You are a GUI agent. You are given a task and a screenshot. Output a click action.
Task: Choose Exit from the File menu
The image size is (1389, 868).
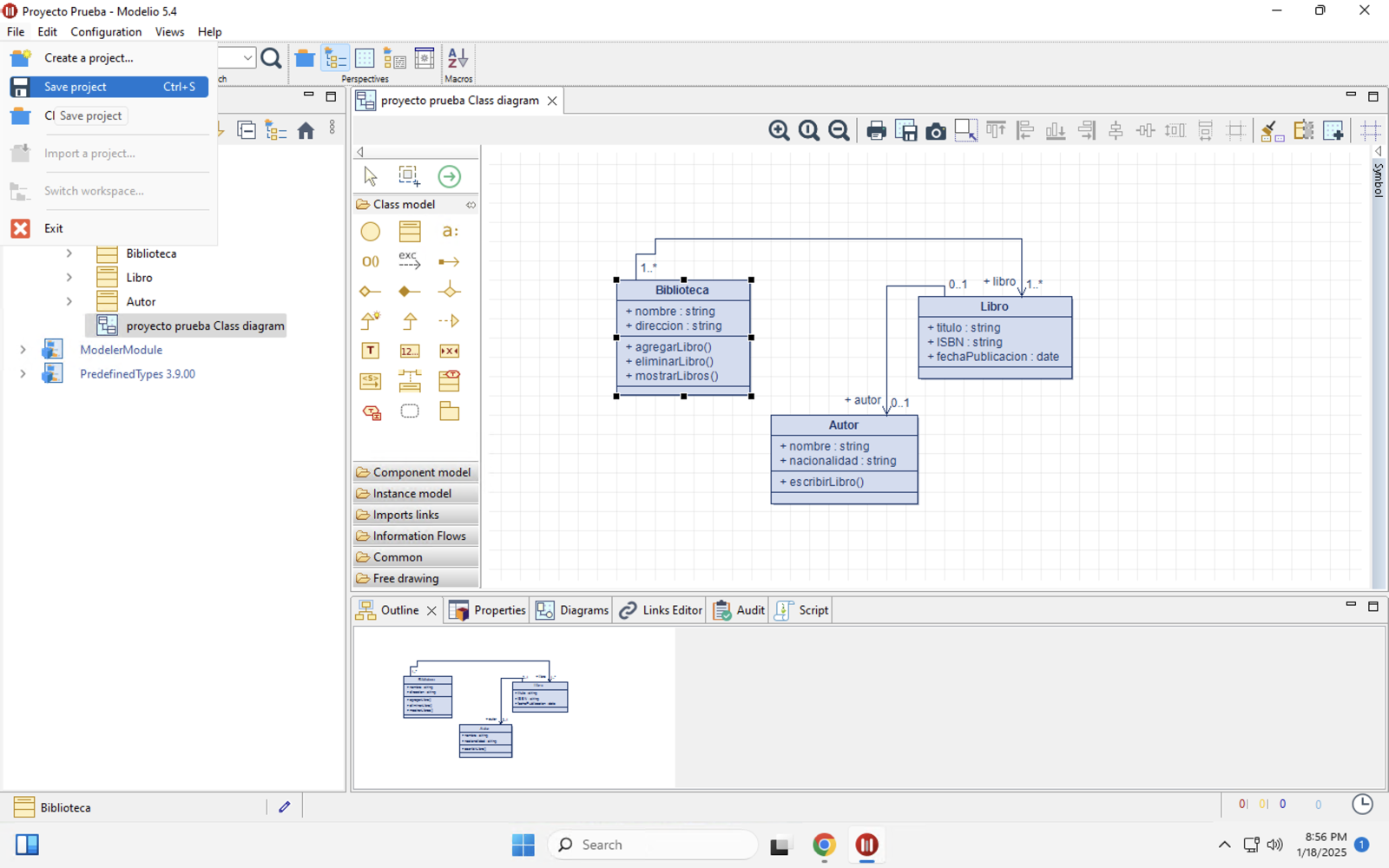54,228
